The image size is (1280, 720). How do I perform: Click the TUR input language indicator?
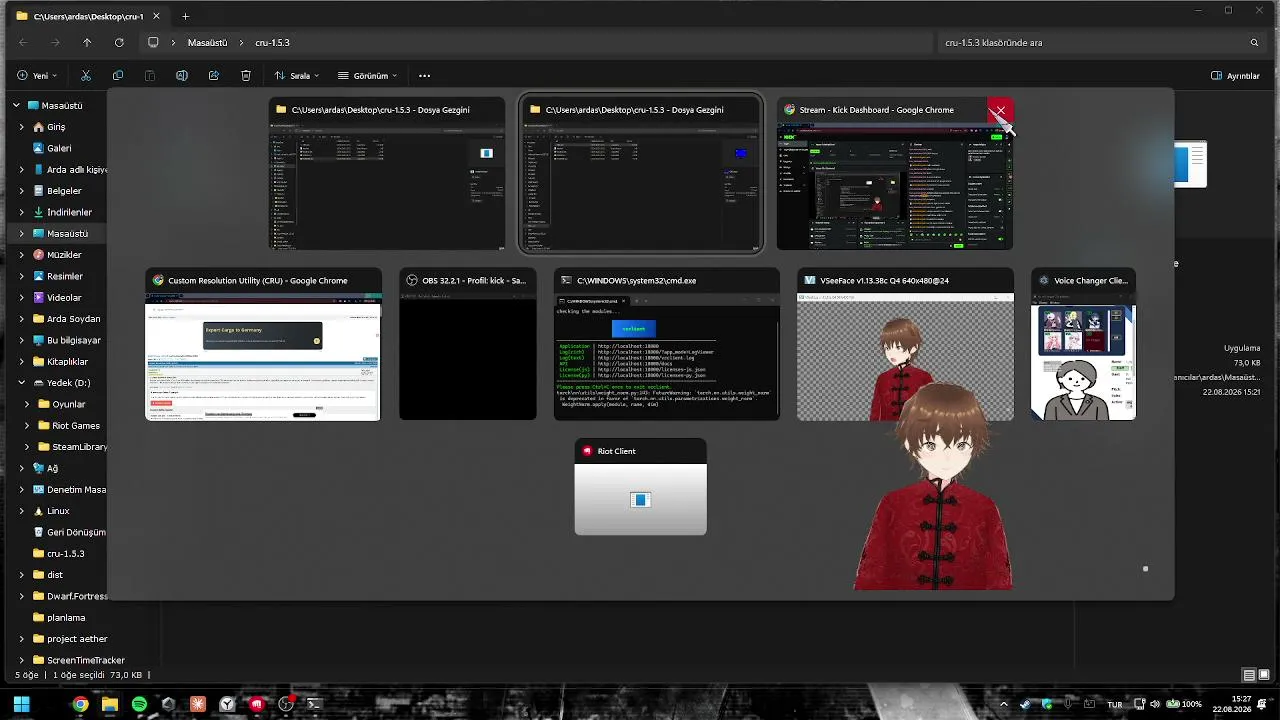[1114, 704]
